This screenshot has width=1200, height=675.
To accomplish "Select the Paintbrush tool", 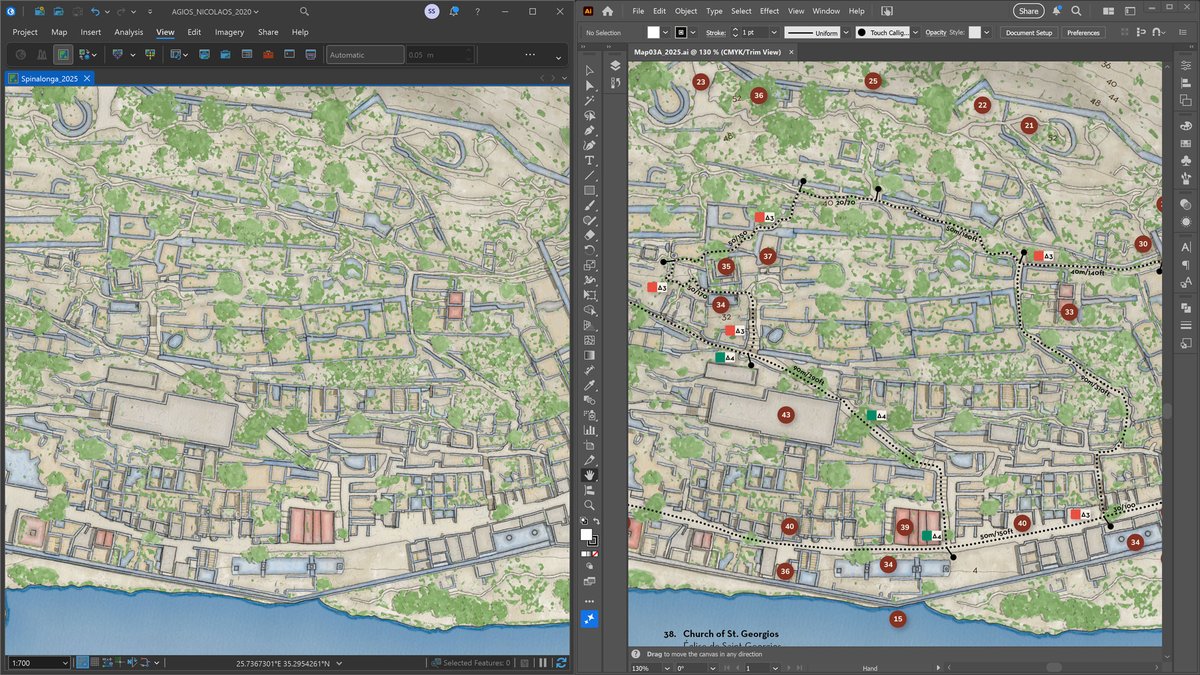I will point(590,205).
